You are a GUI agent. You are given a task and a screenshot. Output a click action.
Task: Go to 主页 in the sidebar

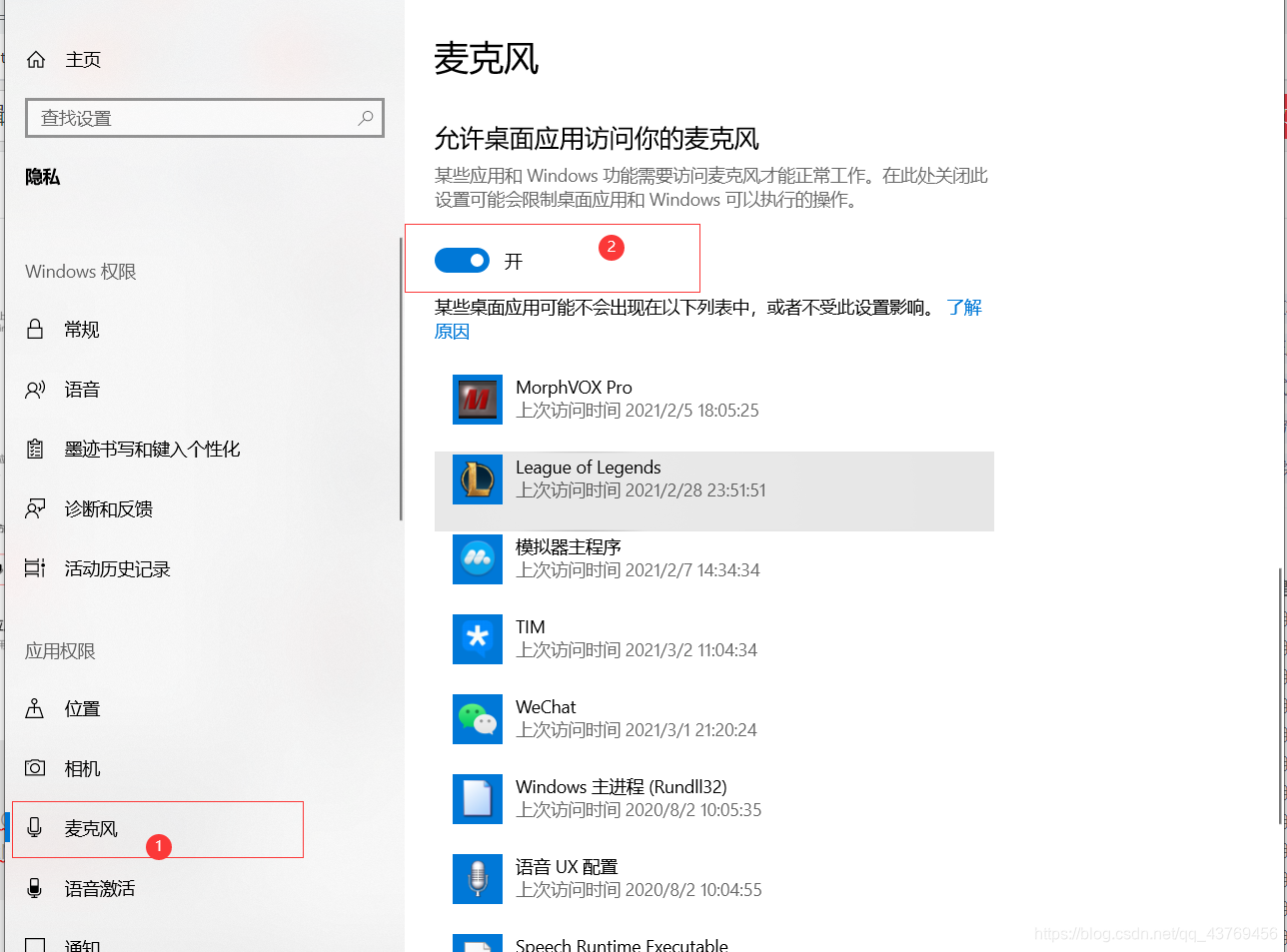pyautogui.click(x=83, y=60)
